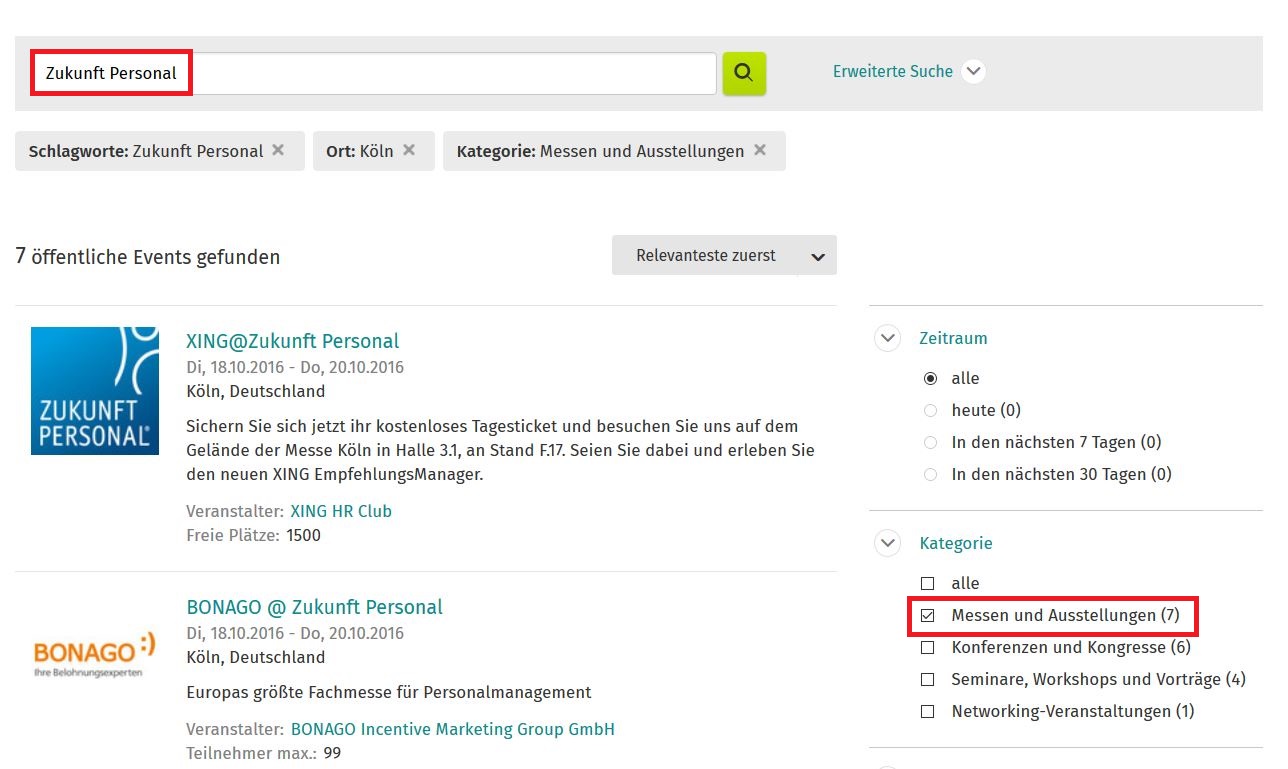Check Konferenzen und Kongresse checkbox
The image size is (1288, 769).
click(x=927, y=648)
